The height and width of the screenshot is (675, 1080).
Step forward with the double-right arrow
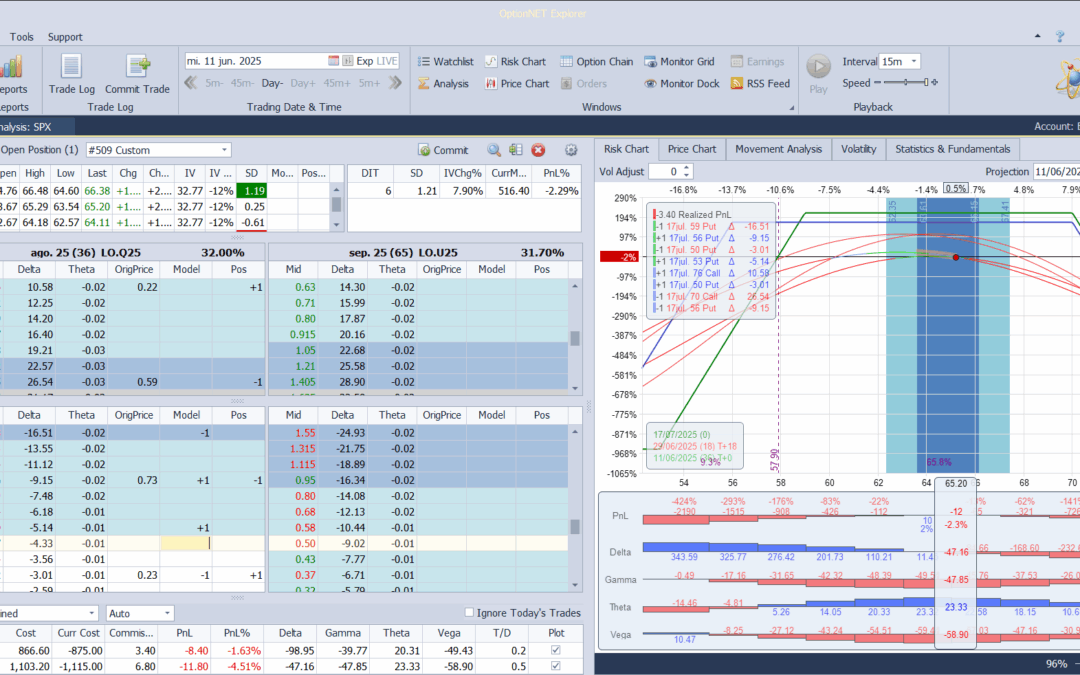pos(395,83)
